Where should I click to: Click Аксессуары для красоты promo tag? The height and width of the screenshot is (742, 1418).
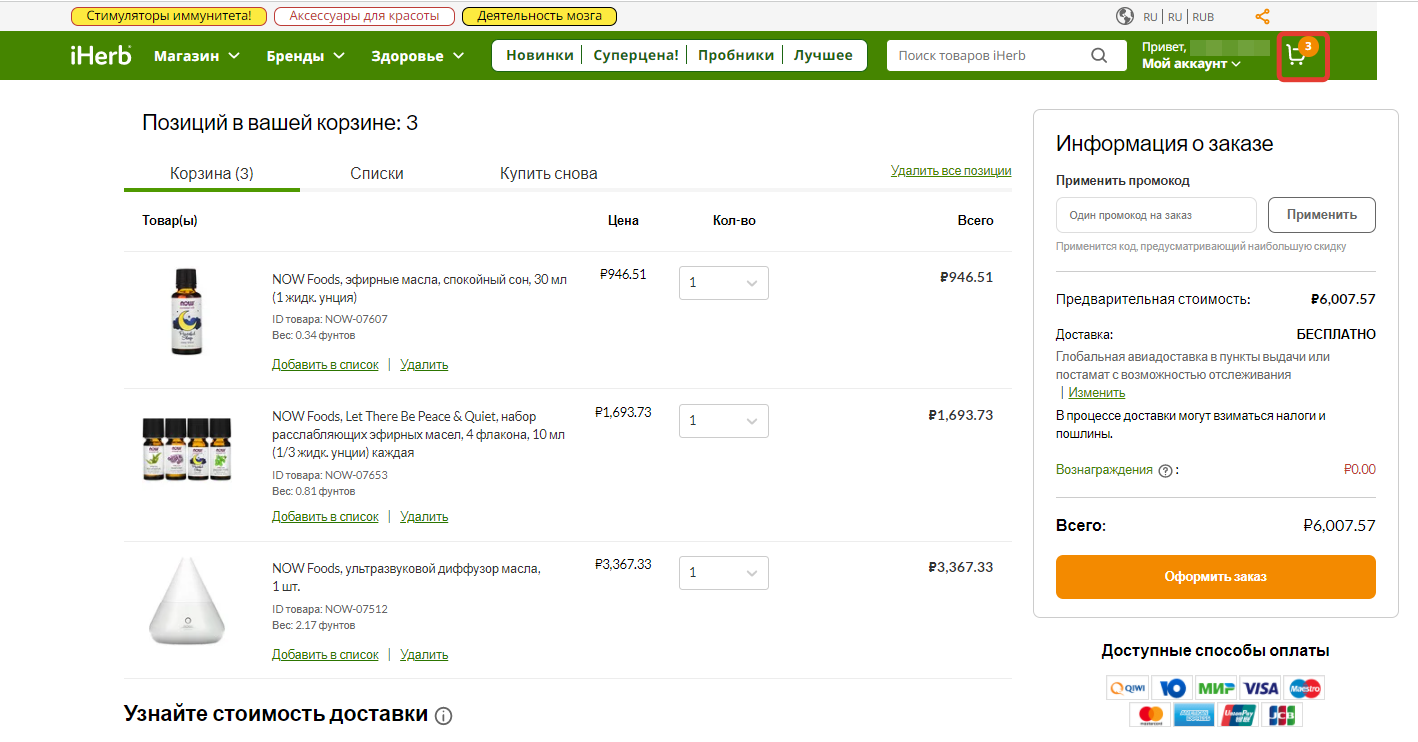[x=364, y=17]
